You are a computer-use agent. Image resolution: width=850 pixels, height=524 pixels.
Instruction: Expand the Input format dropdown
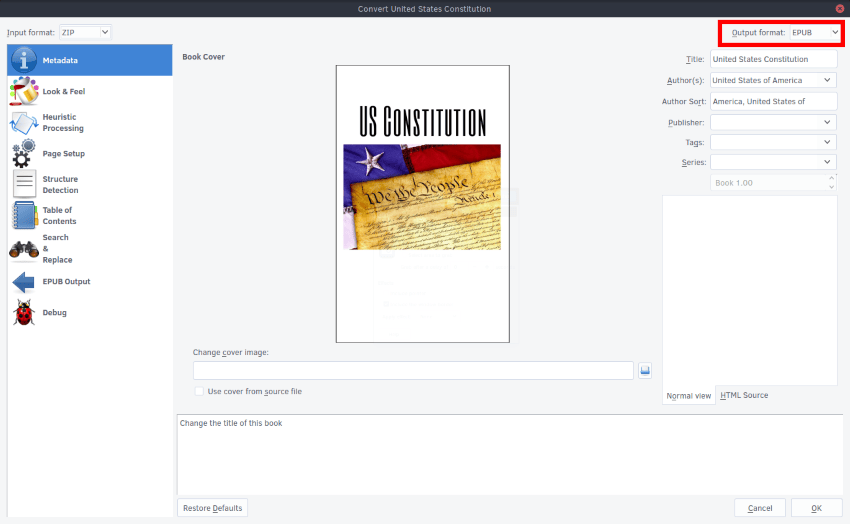click(x=84, y=33)
